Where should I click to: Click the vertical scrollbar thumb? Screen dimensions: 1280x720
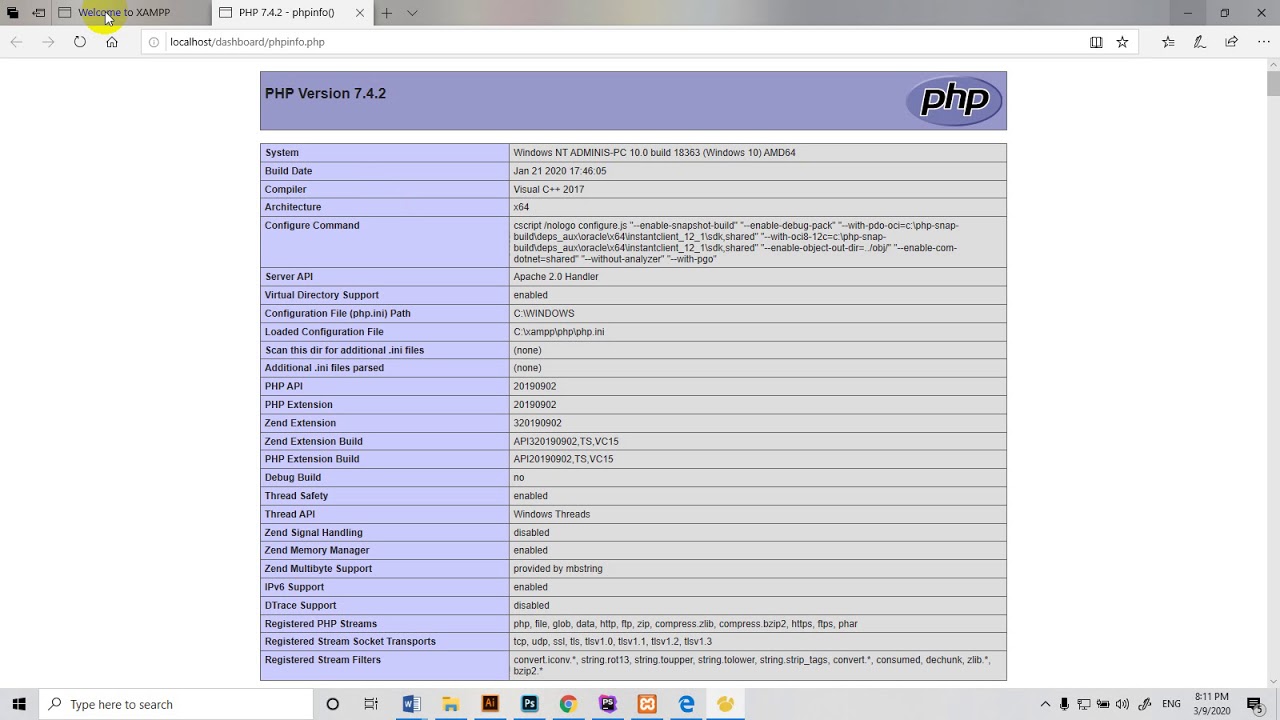(x=1273, y=84)
